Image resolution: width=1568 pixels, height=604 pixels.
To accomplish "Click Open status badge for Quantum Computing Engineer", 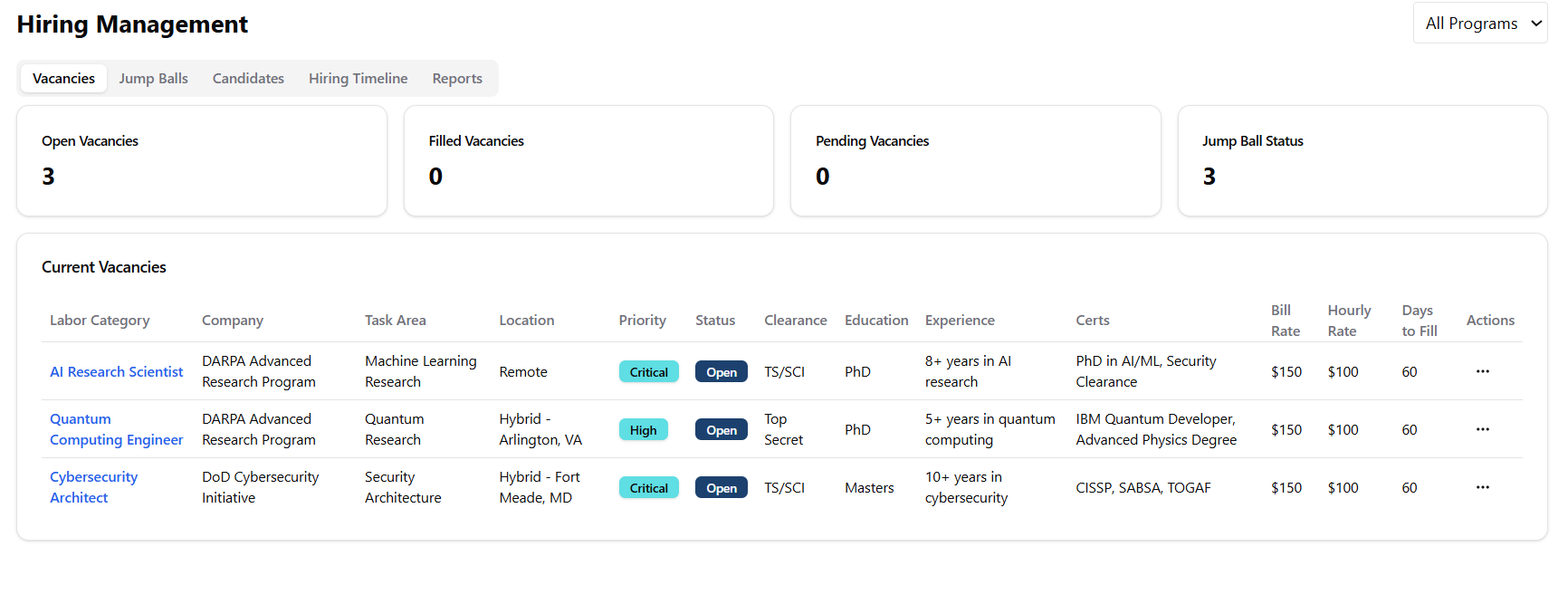I will pyautogui.click(x=721, y=430).
